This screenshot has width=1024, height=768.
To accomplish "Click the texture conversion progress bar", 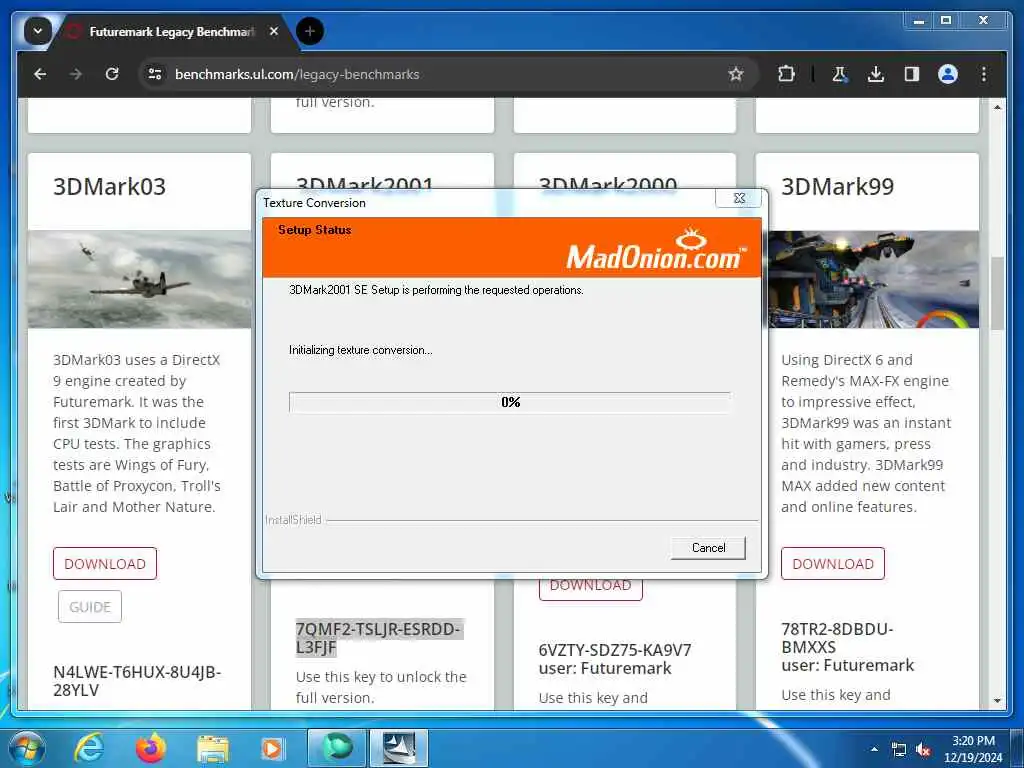I will point(510,402).
